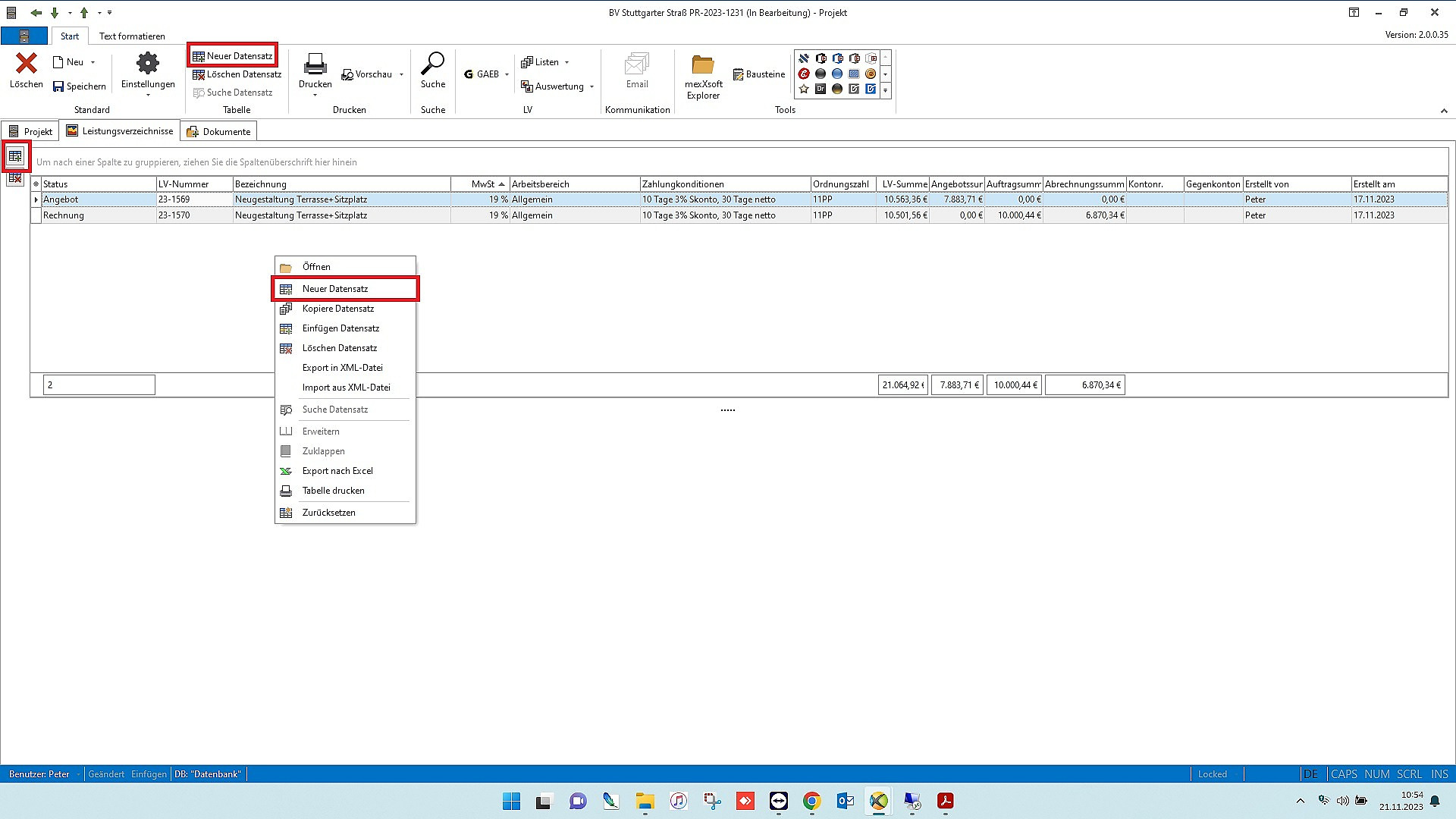Click Löschen Datensatz in Tabelle ribbon group
Image resolution: width=1456 pixels, height=819 pixels.
click(237, 74)
